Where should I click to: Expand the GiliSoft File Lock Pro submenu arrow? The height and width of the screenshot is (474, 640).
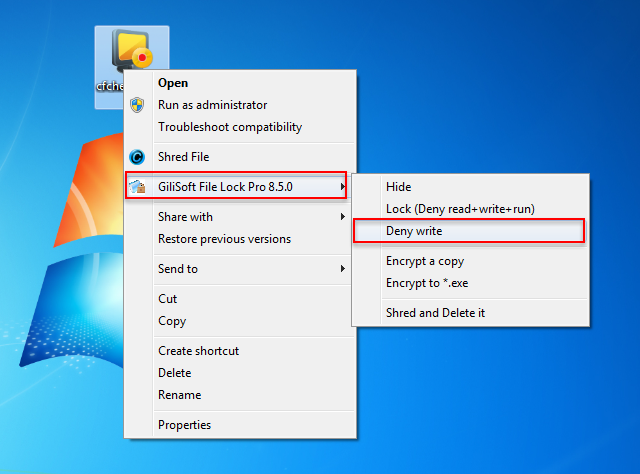342,187
